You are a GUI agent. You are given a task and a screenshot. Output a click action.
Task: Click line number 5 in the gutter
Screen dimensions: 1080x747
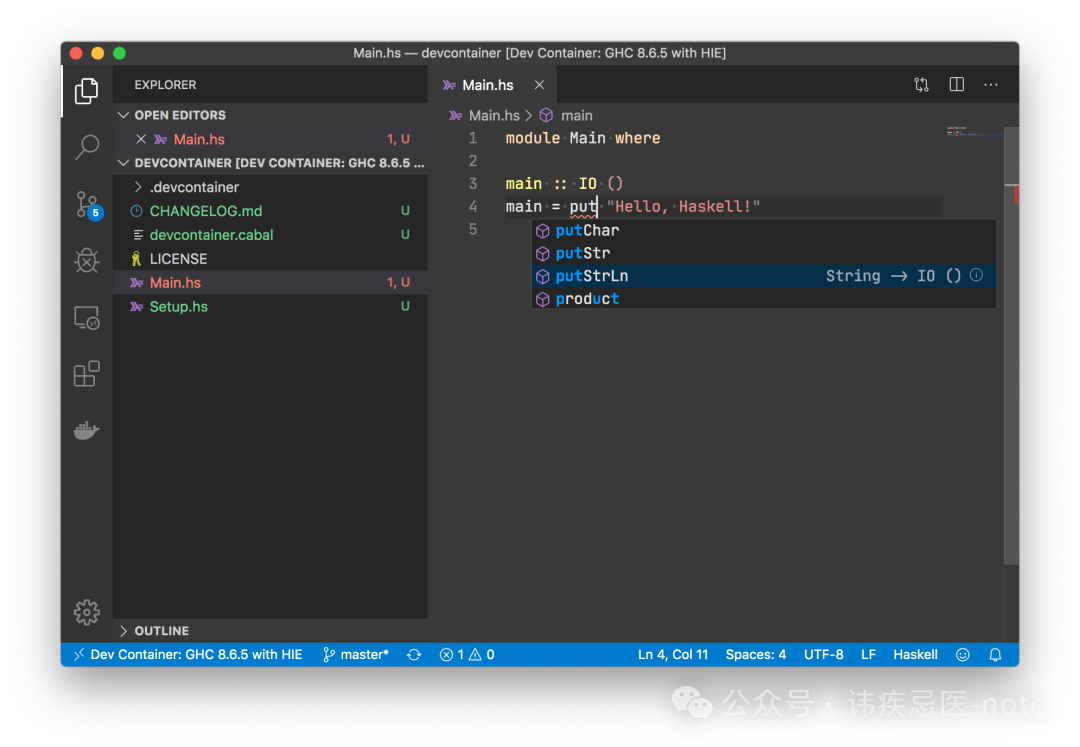tap(472, 229)
